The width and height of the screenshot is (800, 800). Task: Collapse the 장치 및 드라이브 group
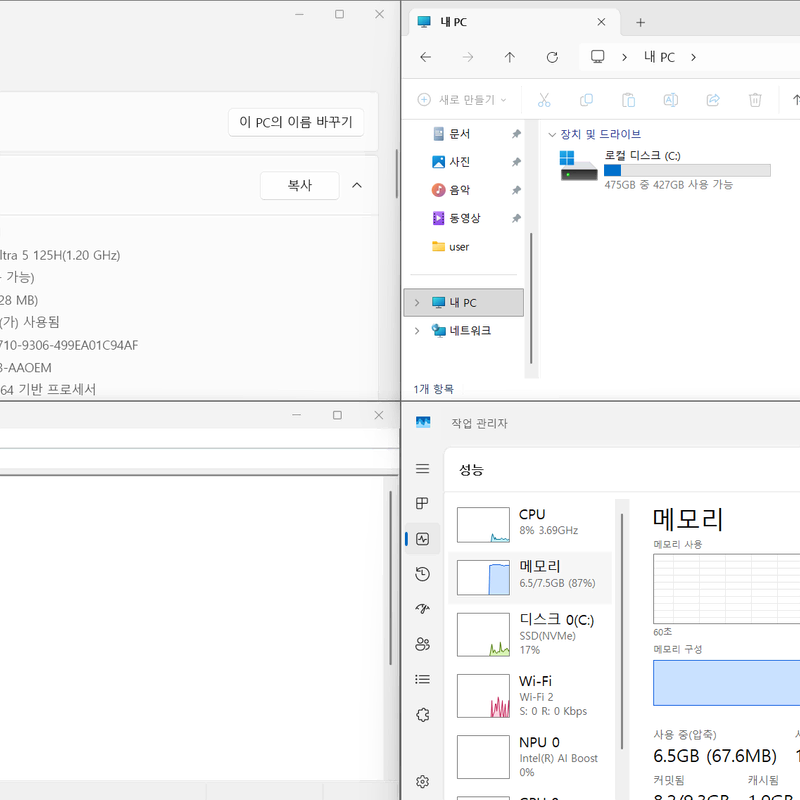tap(552, 135)
